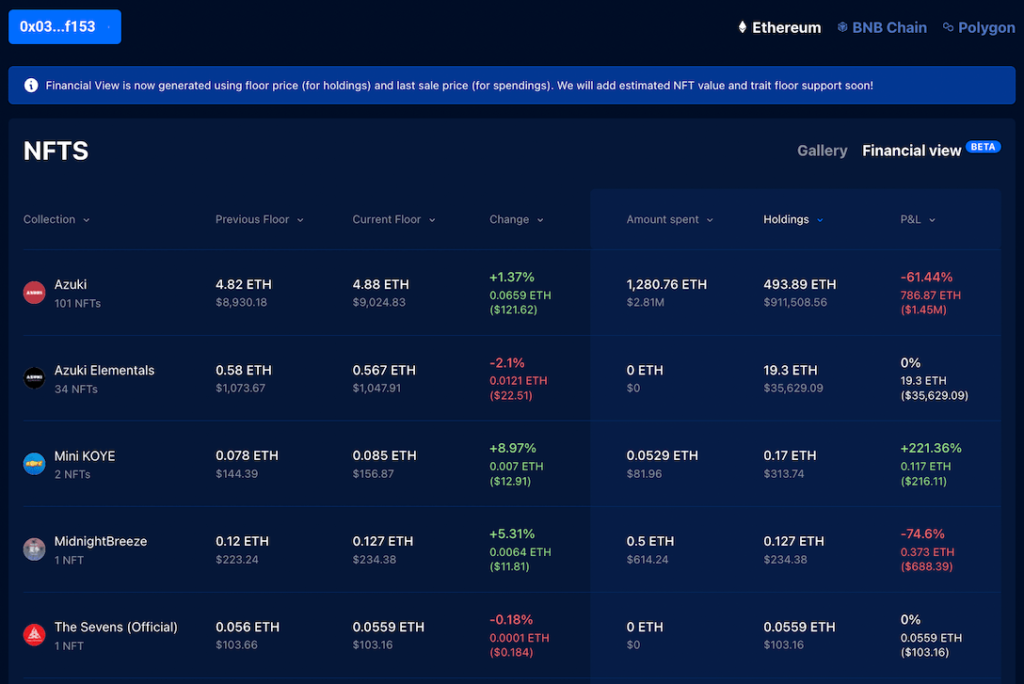Click the info icon in the banner

point(31,85)
